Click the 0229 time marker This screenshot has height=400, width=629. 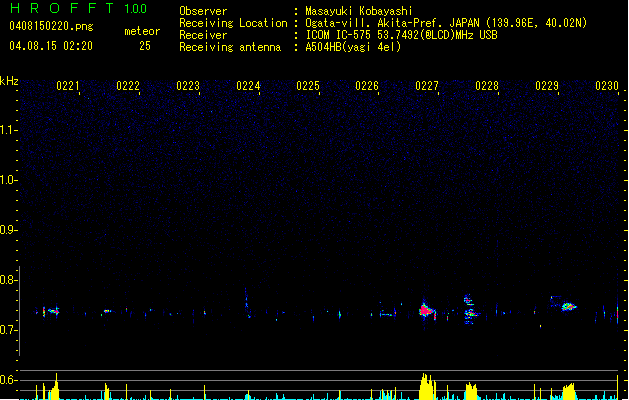tap(547, 86)
